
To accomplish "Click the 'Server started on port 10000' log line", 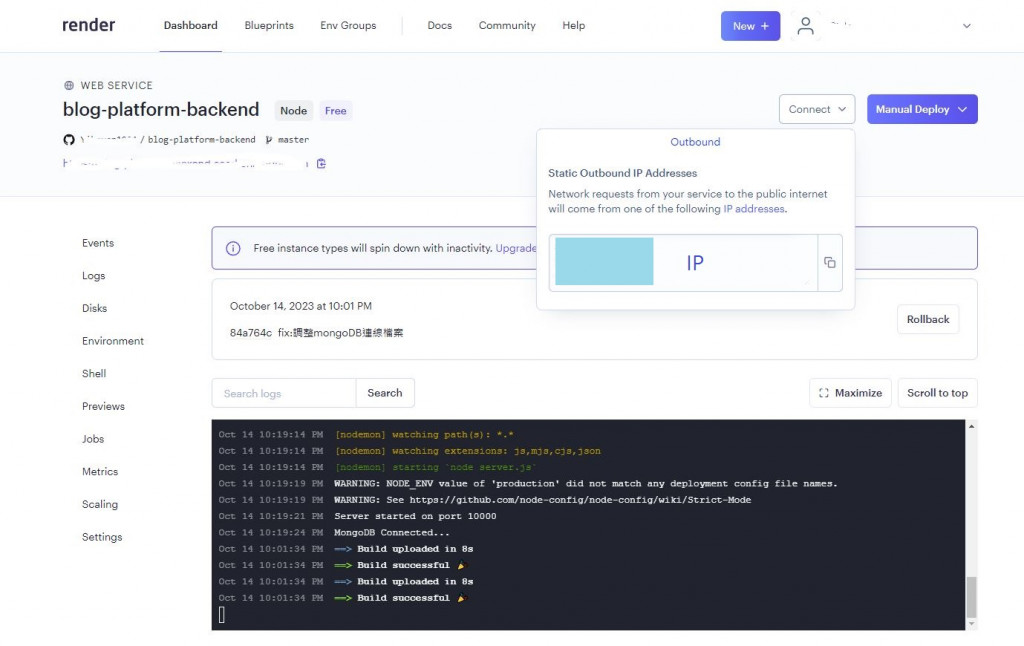I will tap(415, 517).
